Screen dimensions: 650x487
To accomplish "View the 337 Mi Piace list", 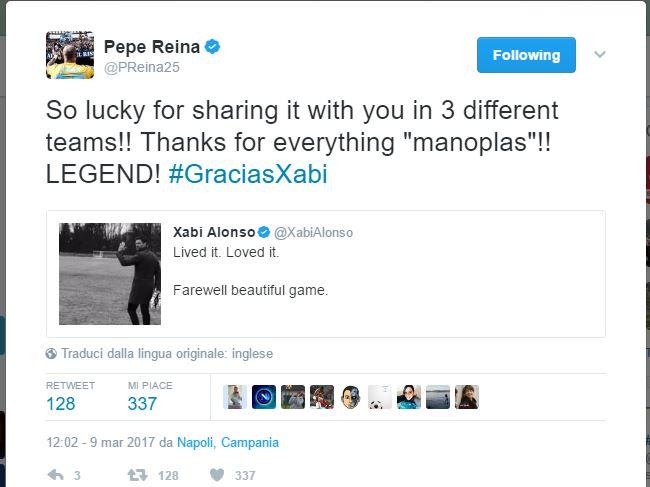I will click(x=142, y=404).
